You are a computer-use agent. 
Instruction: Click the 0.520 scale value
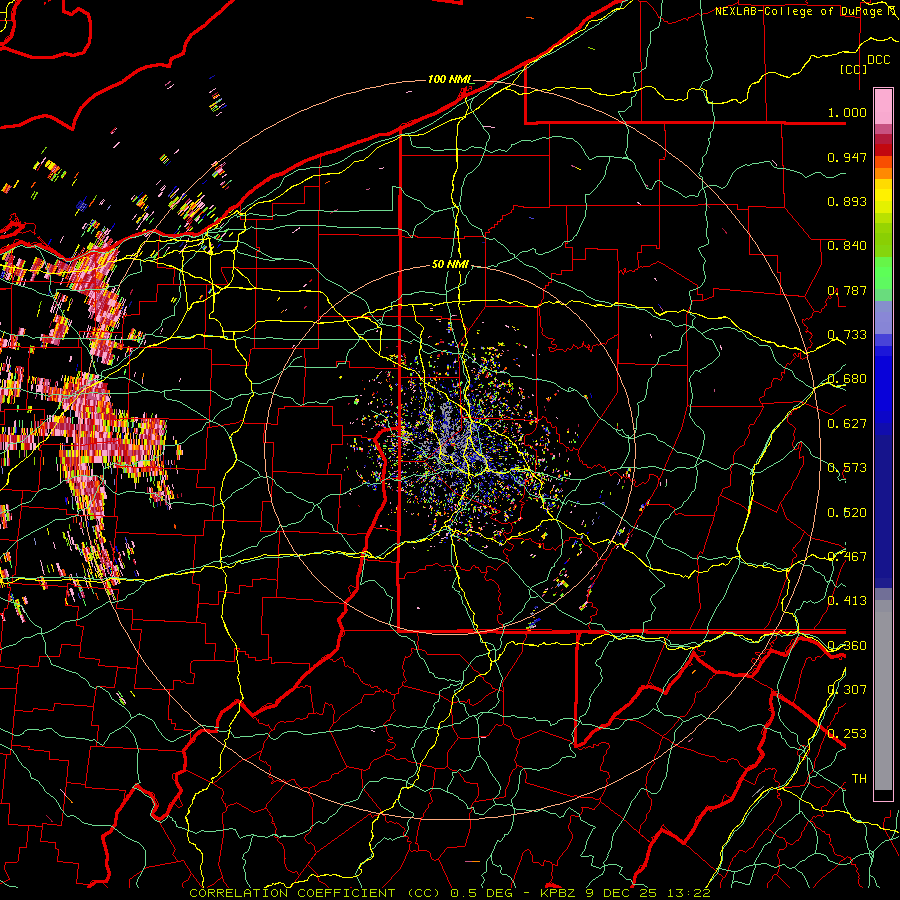[847, 512]
